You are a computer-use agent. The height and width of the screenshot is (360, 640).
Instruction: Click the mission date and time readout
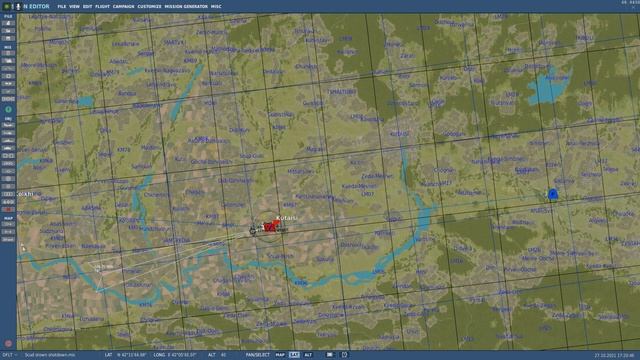pos(614,356)
